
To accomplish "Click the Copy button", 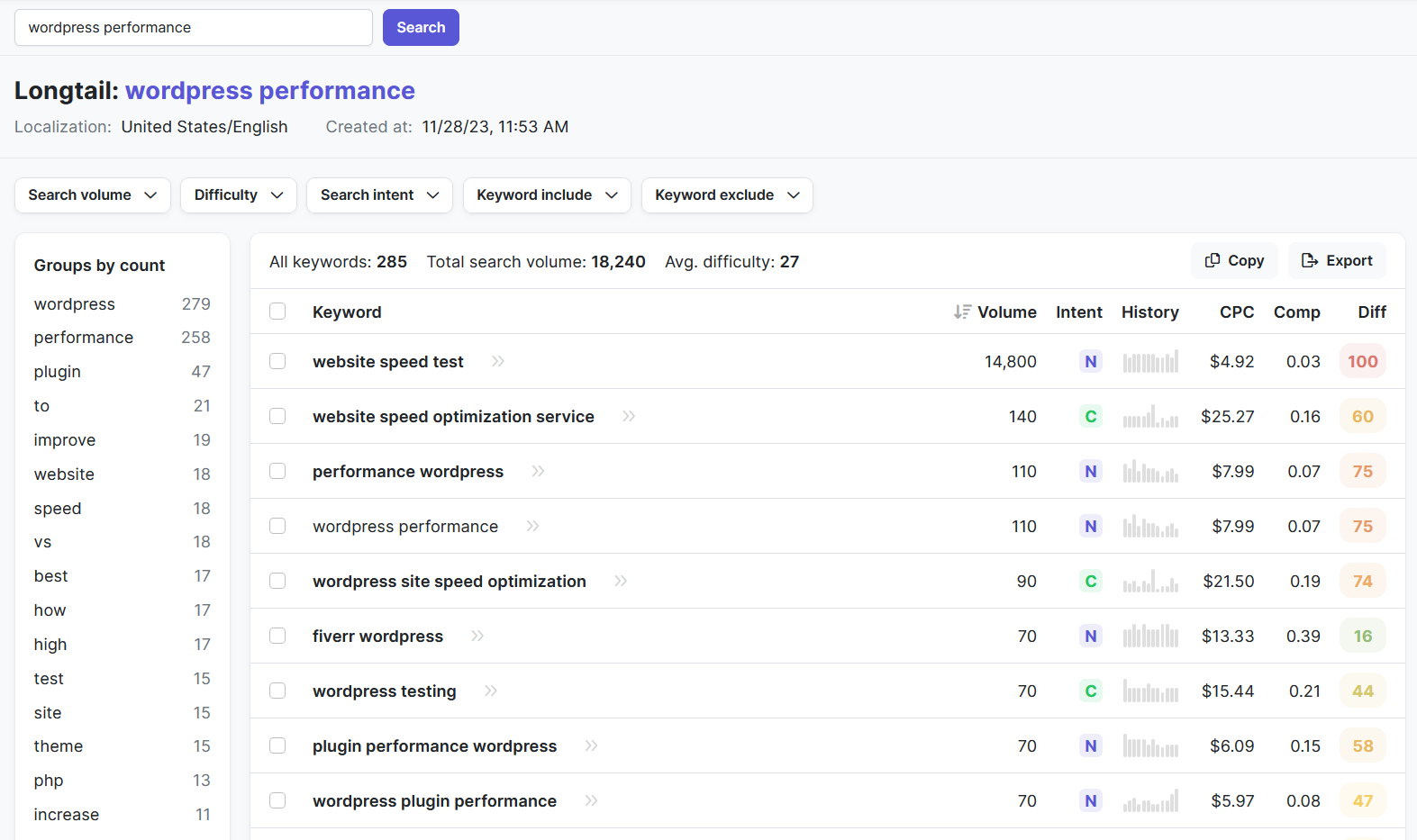I will [x=1234, y=261].
